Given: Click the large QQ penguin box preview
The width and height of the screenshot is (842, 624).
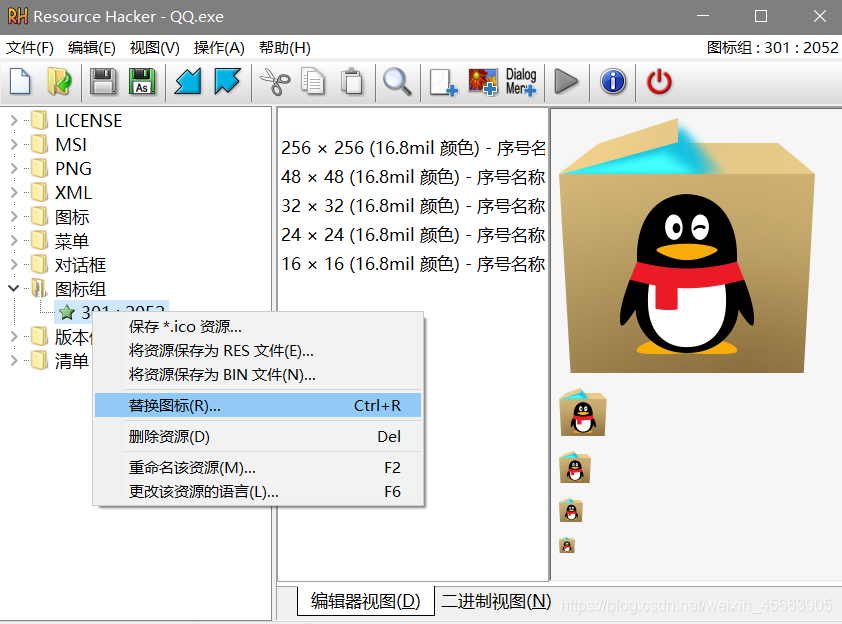Looking at the screenshot, I should click(687, 246).
